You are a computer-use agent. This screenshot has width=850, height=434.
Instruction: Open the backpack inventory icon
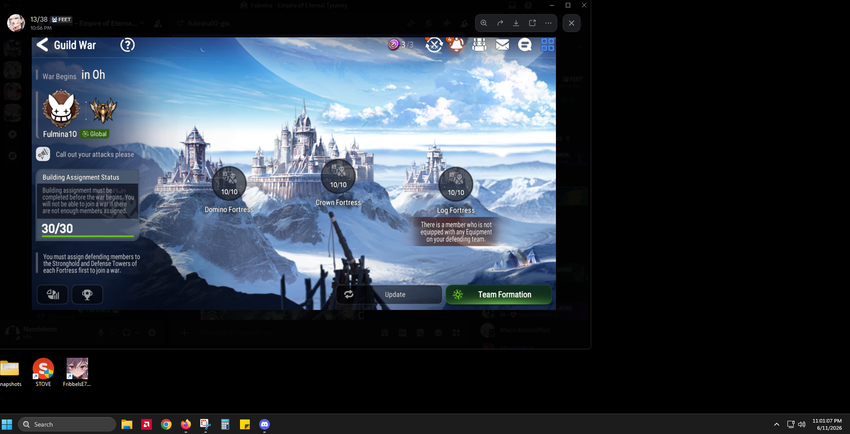479,44
